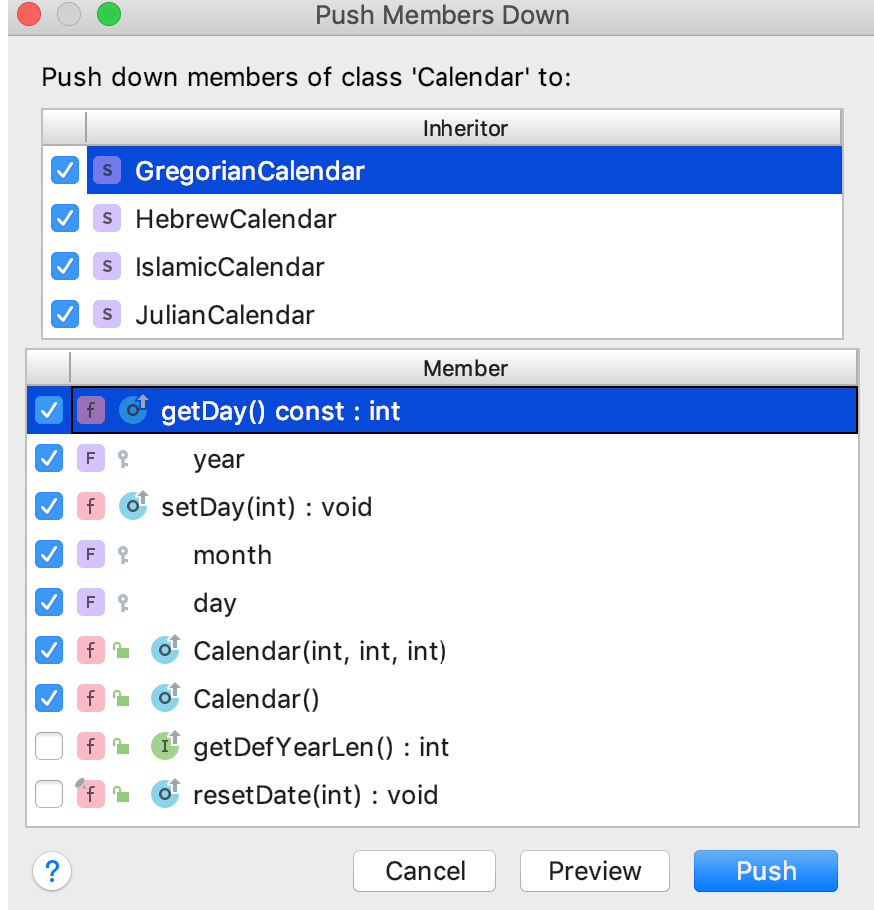
Task: Click the abstract method icon beside getDefYearLen()
Action: pyautogui.click(x=165, y=746)
